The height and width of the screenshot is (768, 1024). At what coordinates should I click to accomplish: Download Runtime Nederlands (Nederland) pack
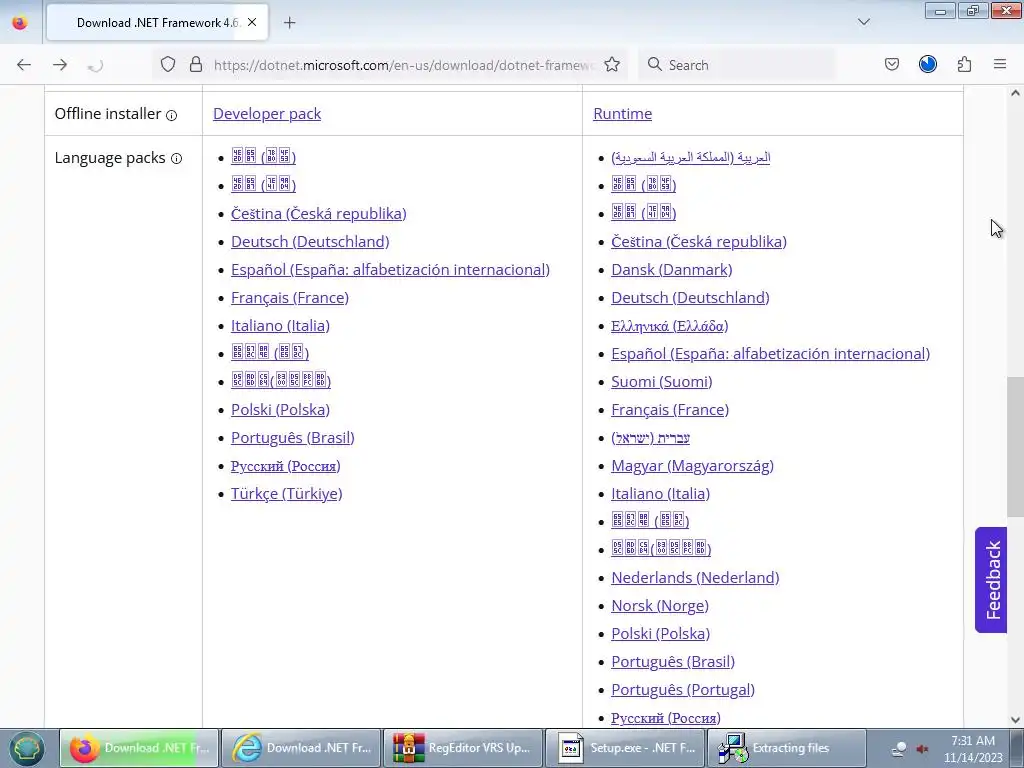tap(695, 578)
